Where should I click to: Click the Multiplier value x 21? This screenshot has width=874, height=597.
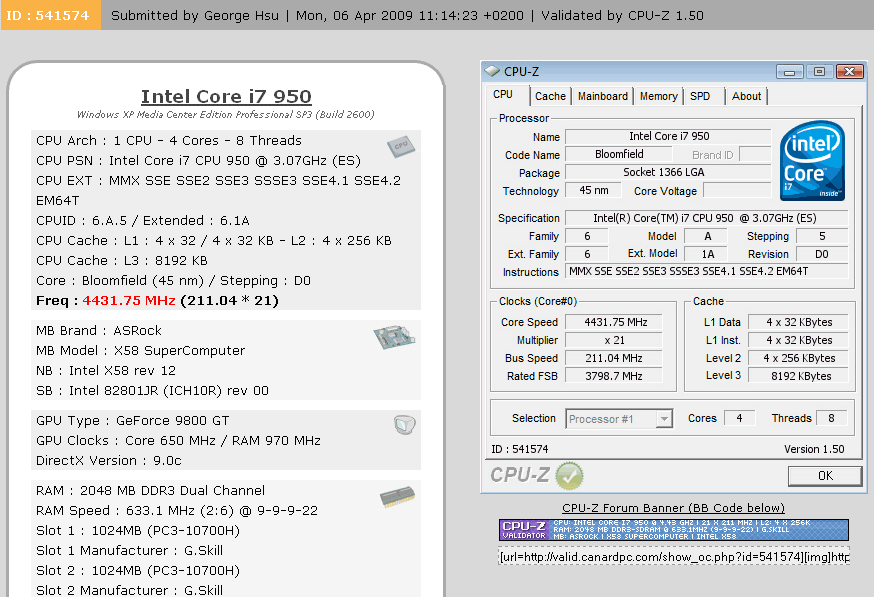614,340
